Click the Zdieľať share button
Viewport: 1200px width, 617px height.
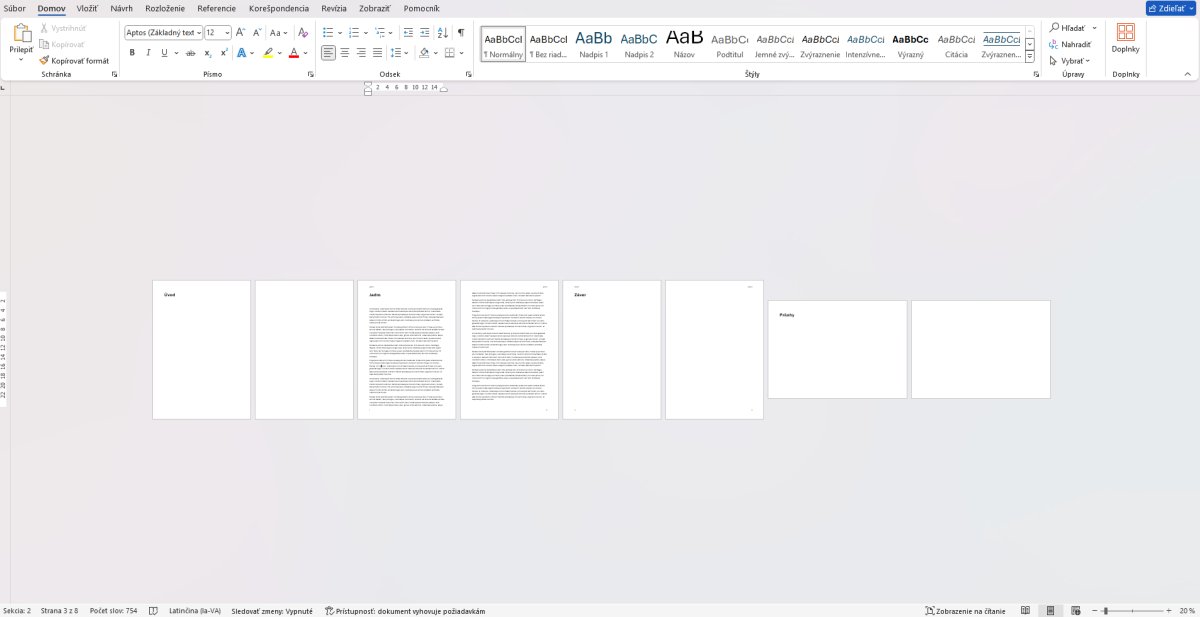(1171, 8)
